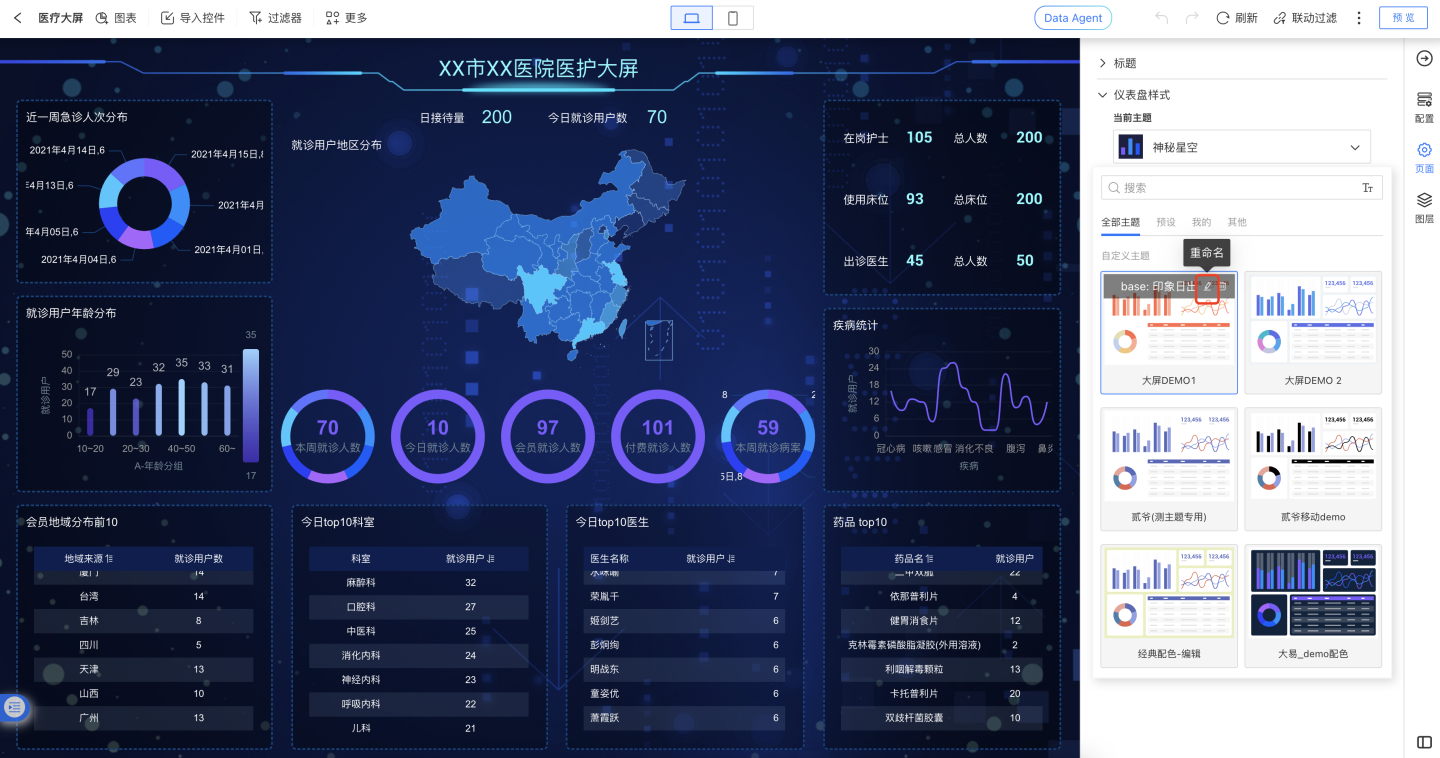Viewport: 1440px width, 758px height.
Task: Switch to mobile layout view
Action: 733,18
